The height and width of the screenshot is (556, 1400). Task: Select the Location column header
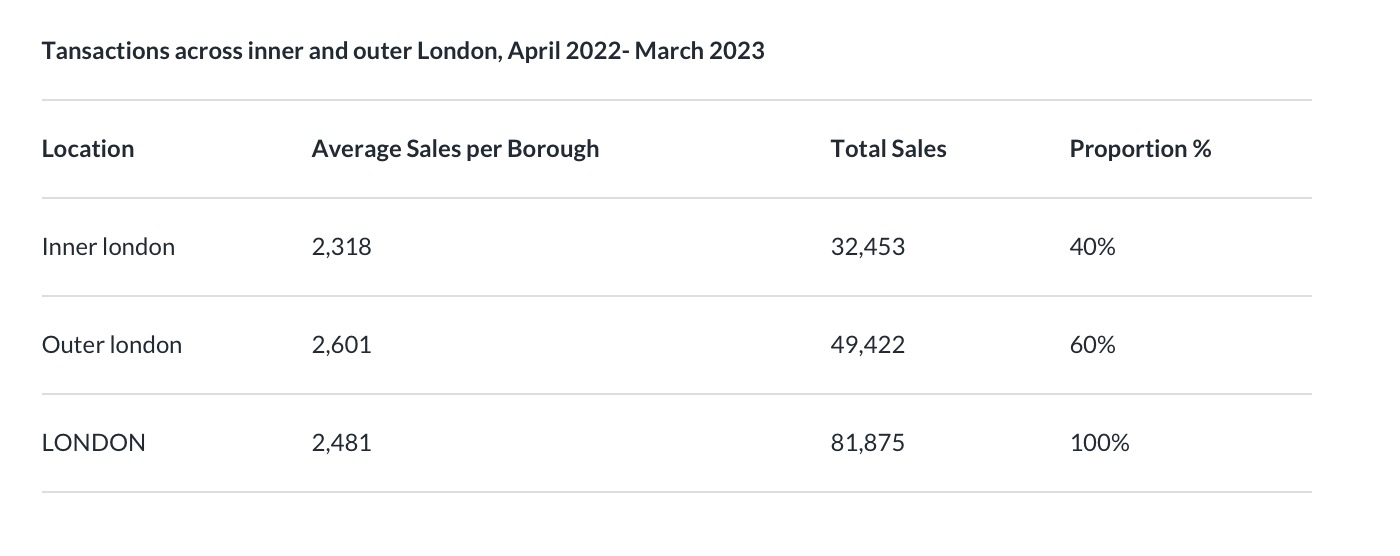88,149
